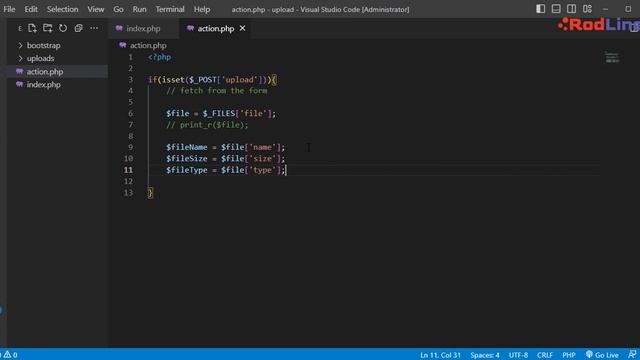Image resolution: width=640 pixels, height=360 pixels.
Task: Click on the $fileName code line
Action: pos(225,147)
